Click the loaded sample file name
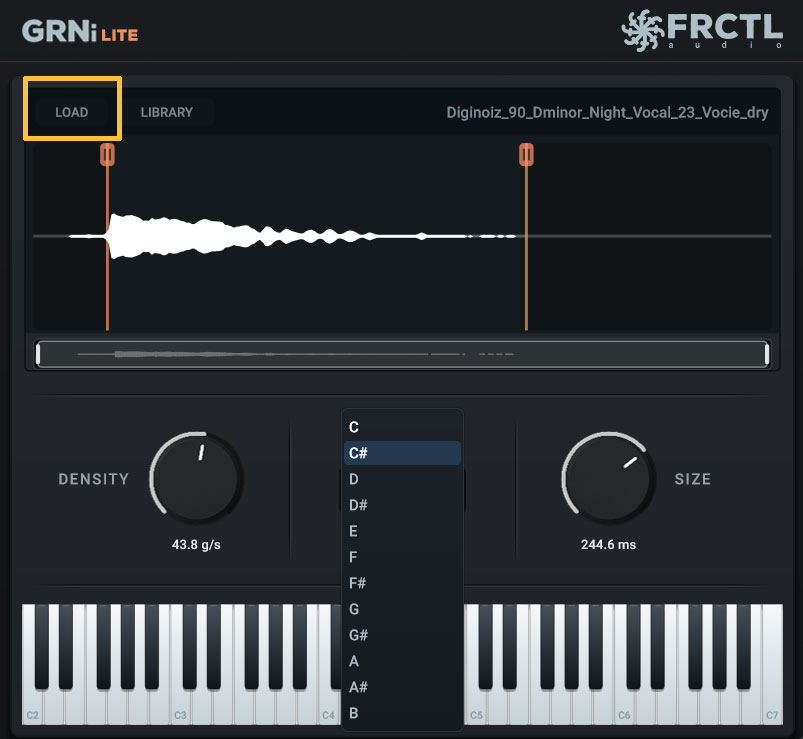Screen dimensions: 803x739 (607, 113)
